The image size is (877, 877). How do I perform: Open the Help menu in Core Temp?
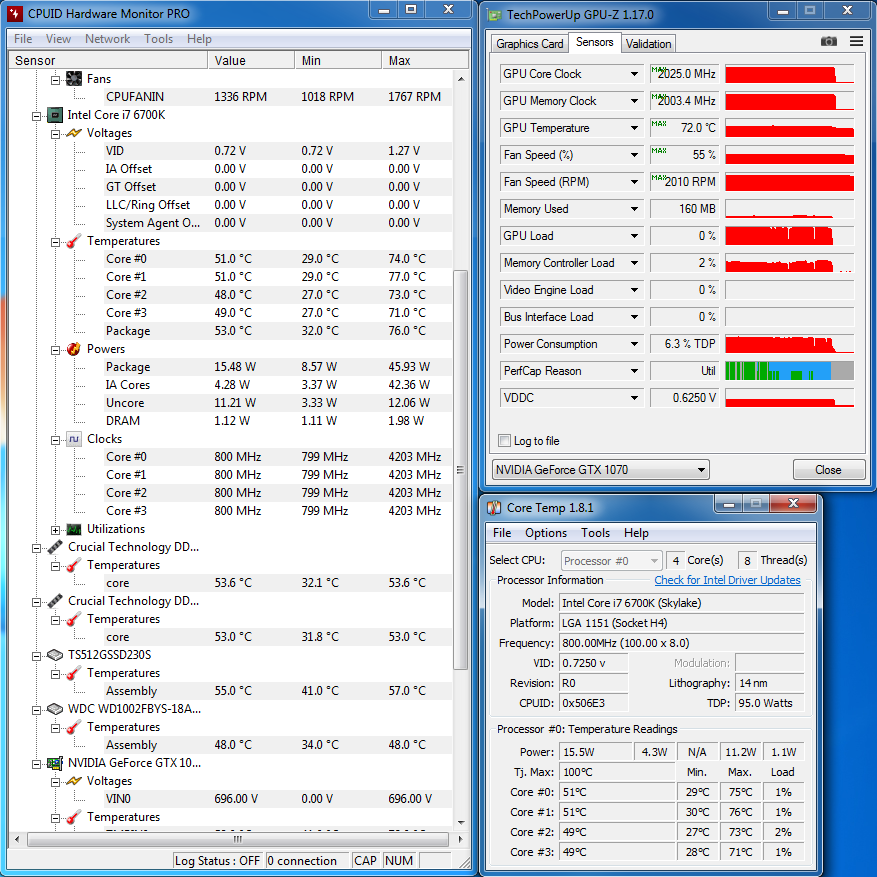pos(636,533)
